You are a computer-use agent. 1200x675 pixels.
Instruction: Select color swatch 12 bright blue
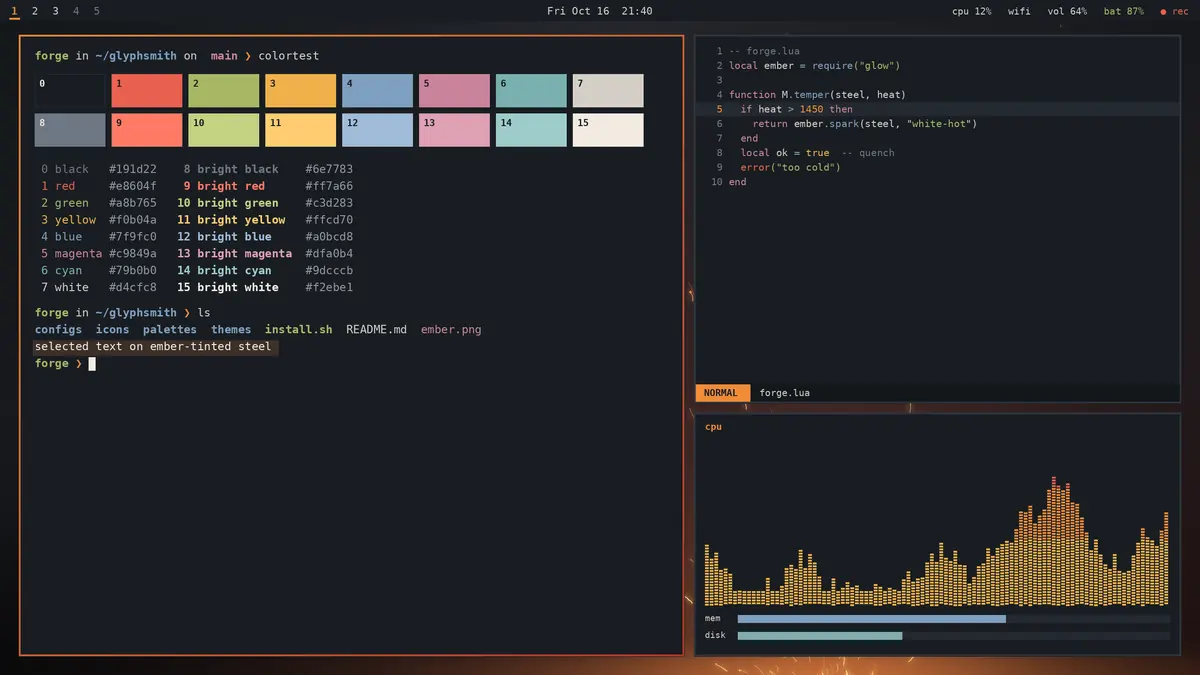pyautogui.click(x=378, y=130)
